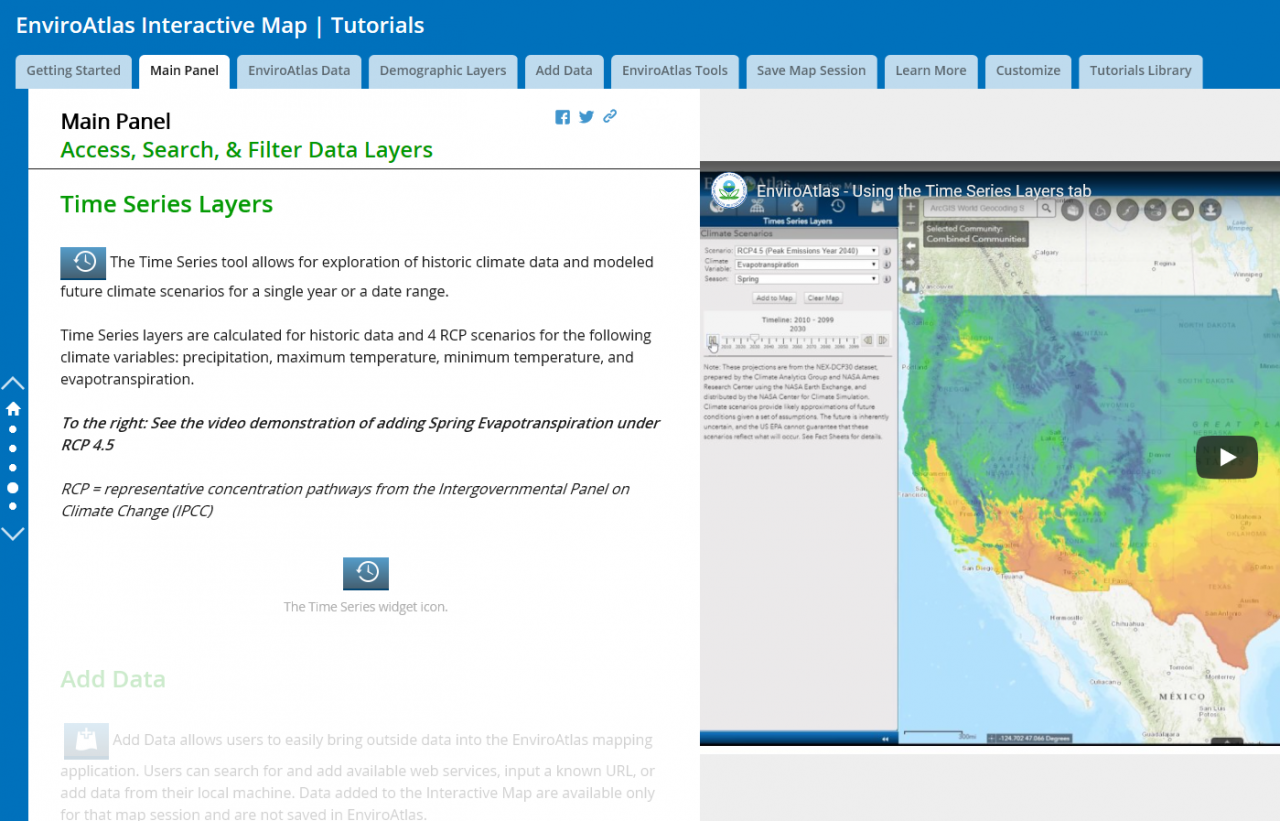This screenshot has height=821, width=1280.
Task: Open the Tutorials Library tab
Action: [x=1140, y=70]
